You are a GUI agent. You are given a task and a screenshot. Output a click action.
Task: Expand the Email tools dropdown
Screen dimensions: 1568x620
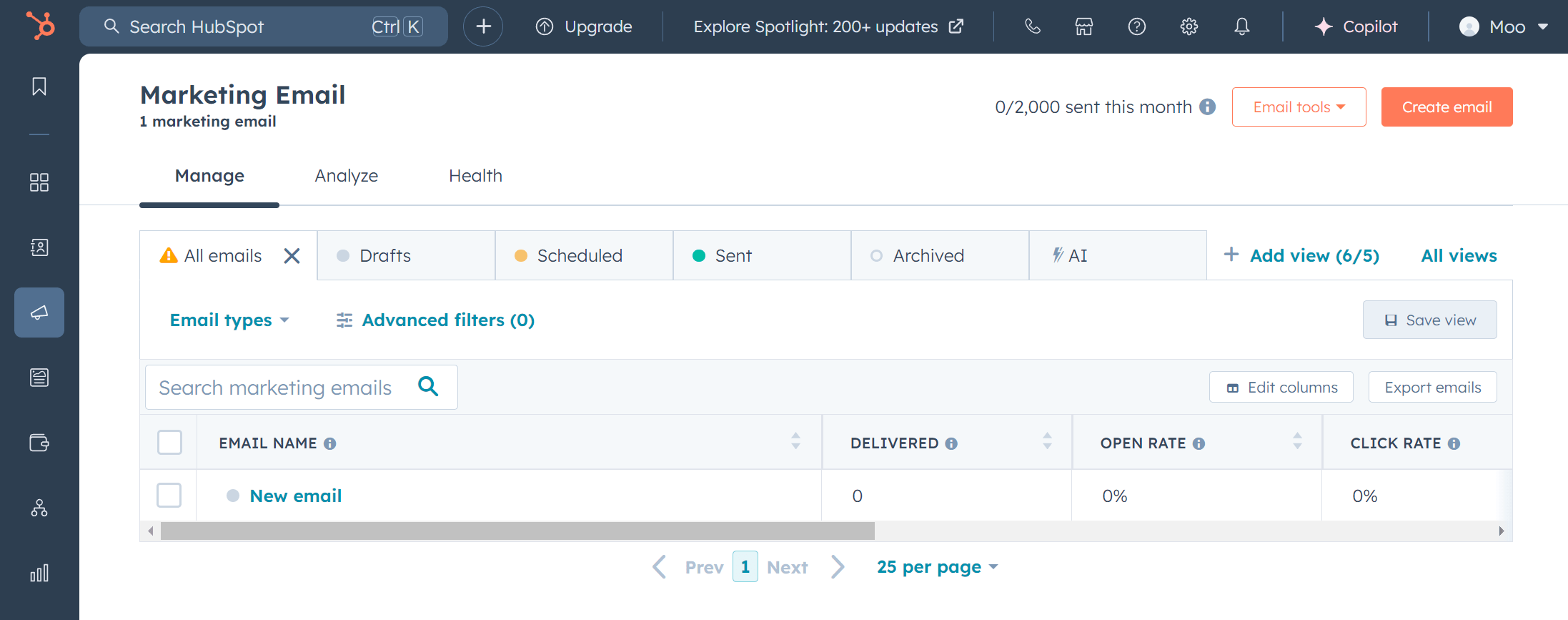(x=1299, y=107)
